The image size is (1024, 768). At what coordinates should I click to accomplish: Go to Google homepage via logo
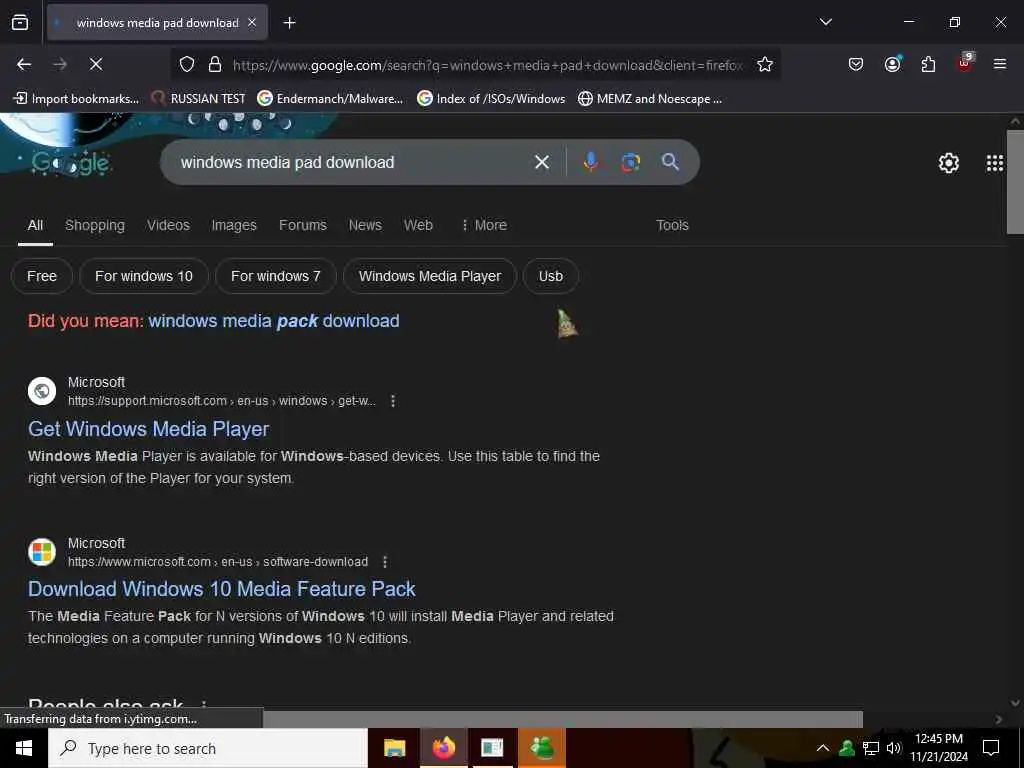[71, 163]
